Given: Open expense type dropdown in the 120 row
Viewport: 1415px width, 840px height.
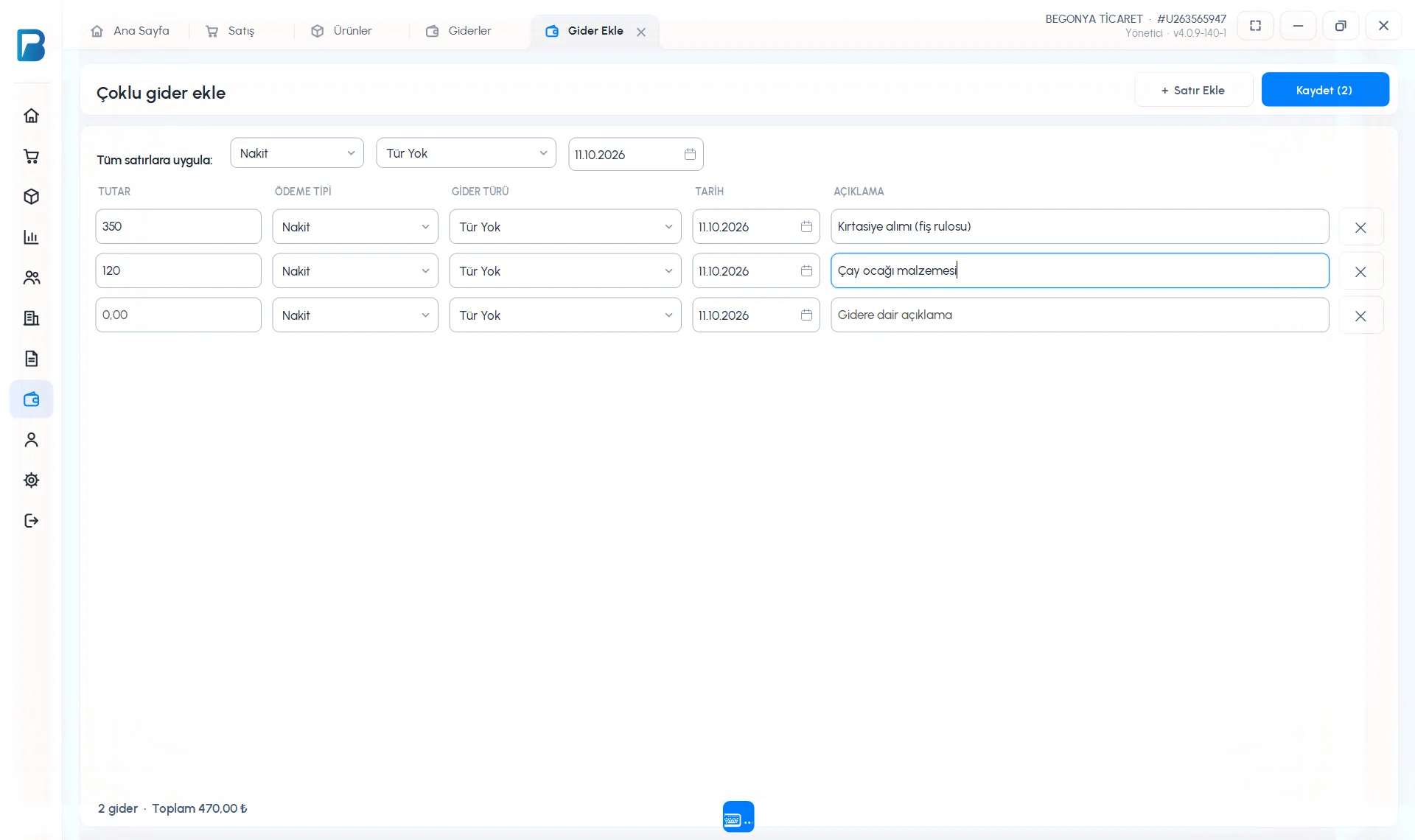Looking at the screenshot, I should point(565,271).
